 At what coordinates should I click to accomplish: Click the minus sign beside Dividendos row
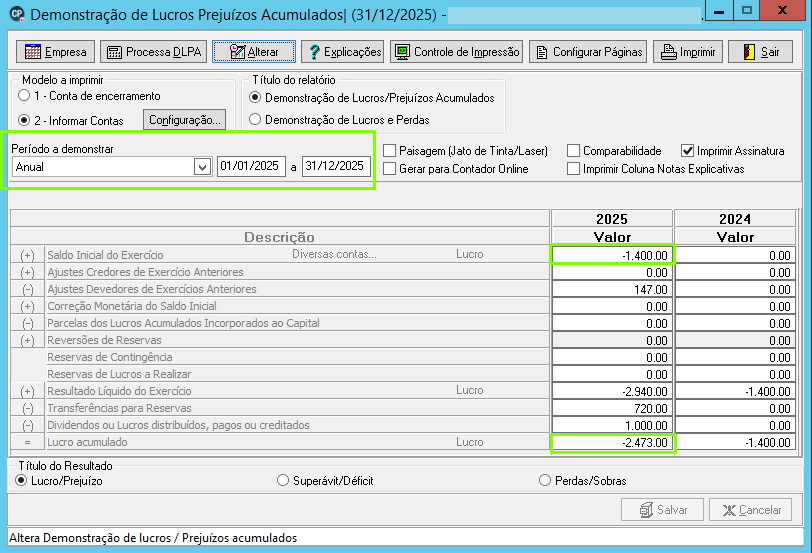pyautogui.click(x=27, y=426)
